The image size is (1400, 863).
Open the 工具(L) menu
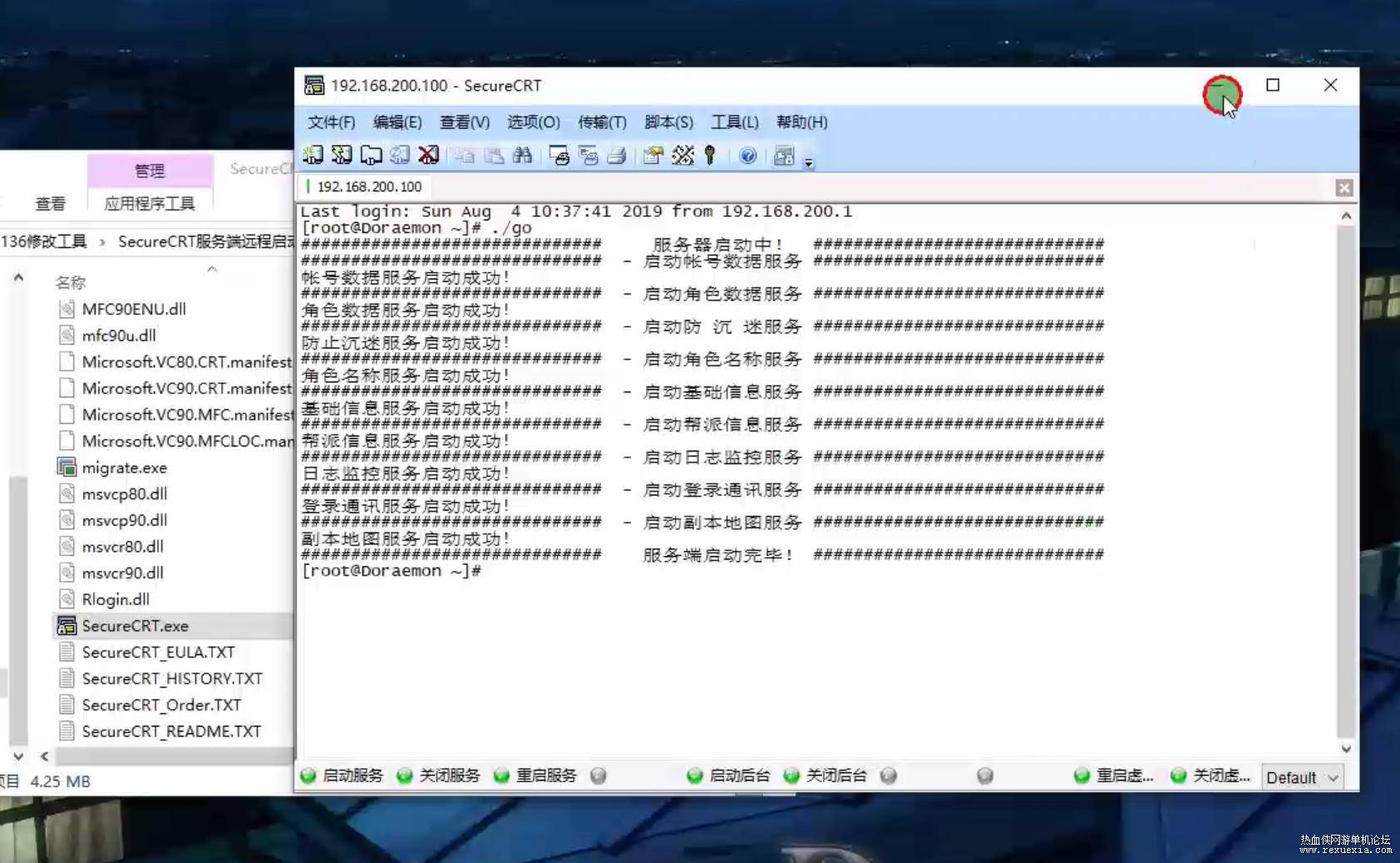coord(735,122)
